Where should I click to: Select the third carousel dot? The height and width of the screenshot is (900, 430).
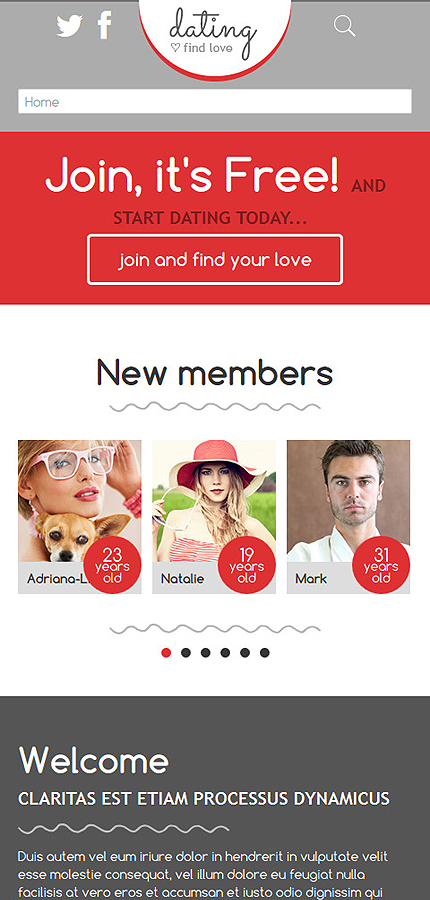[x=206, y=653]
